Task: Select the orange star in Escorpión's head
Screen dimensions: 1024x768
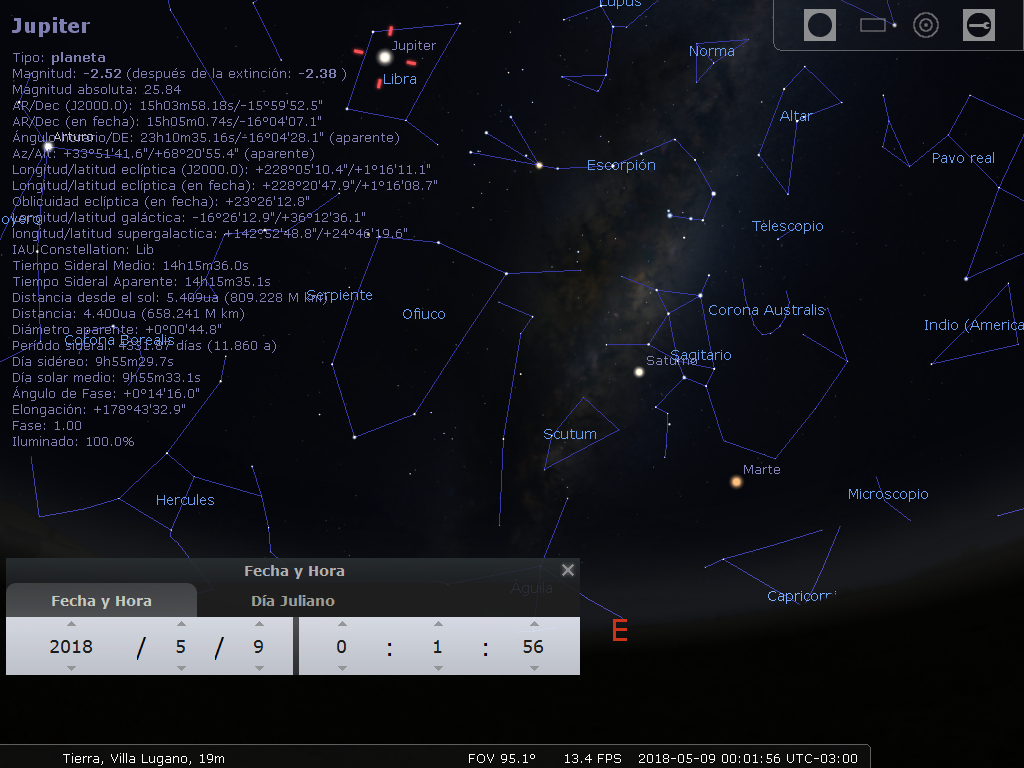Action: pos(539,165)
